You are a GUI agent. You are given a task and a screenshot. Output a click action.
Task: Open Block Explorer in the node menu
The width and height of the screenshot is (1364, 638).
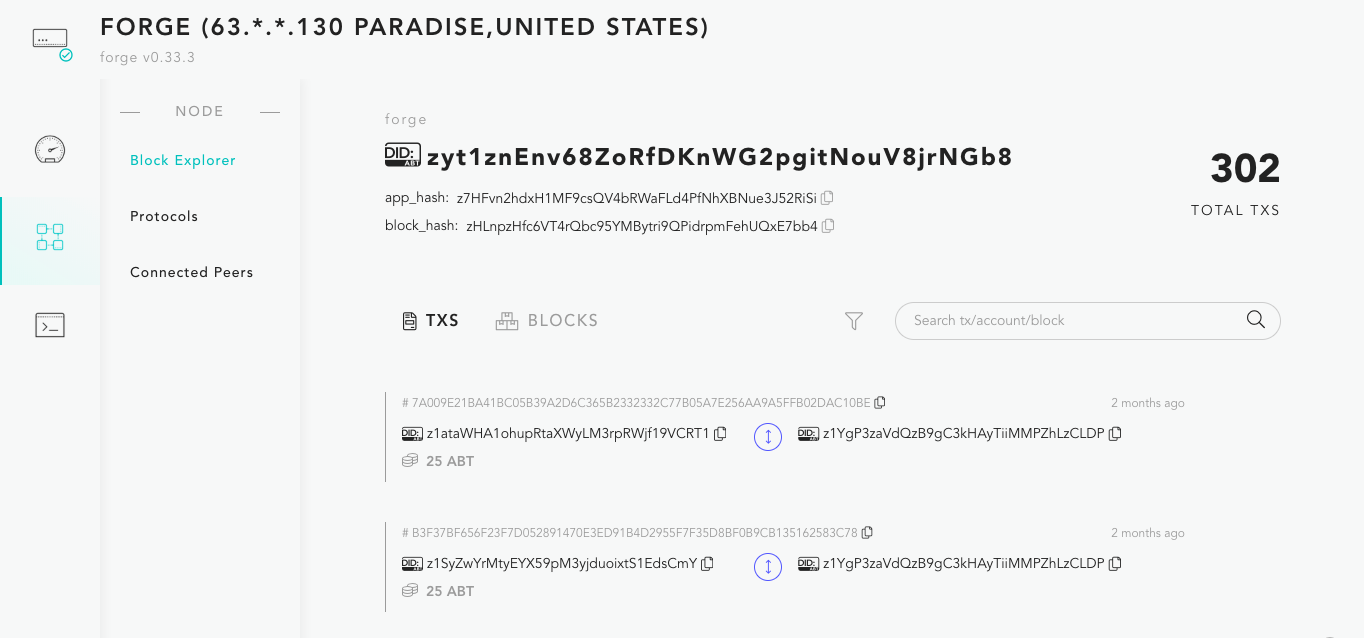[x=183, y=160]
